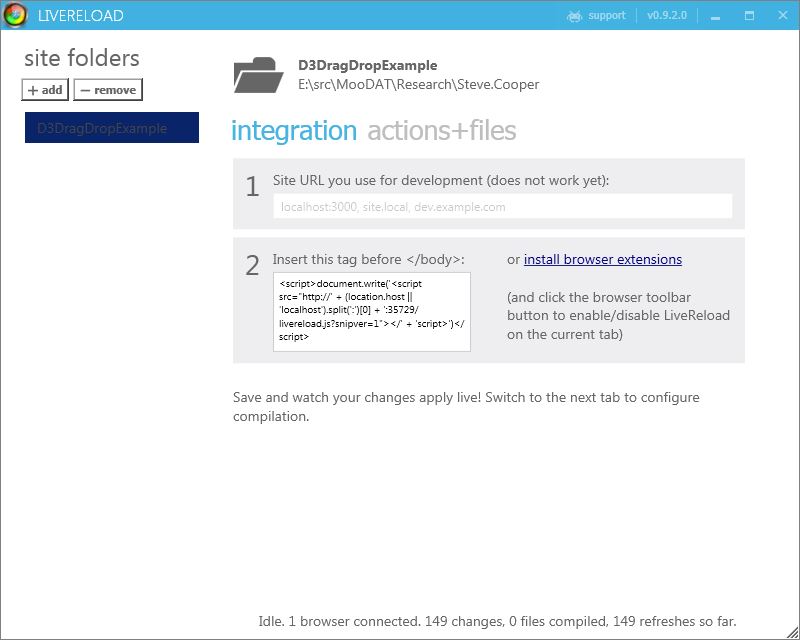
Task: Click the v0.9.2.0 version label
Action: [666, 16]
